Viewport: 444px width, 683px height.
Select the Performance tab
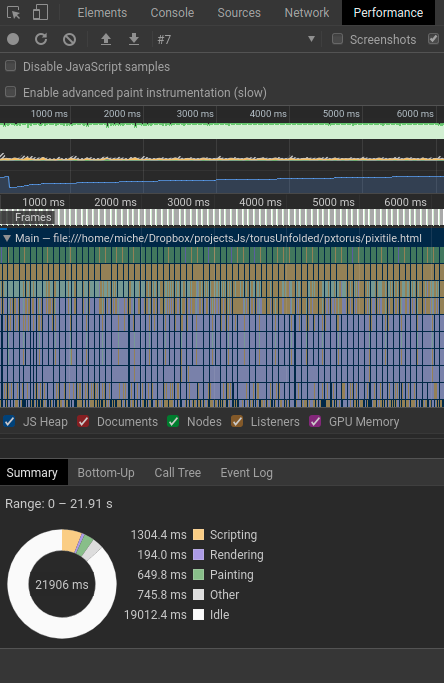[388, 13]
